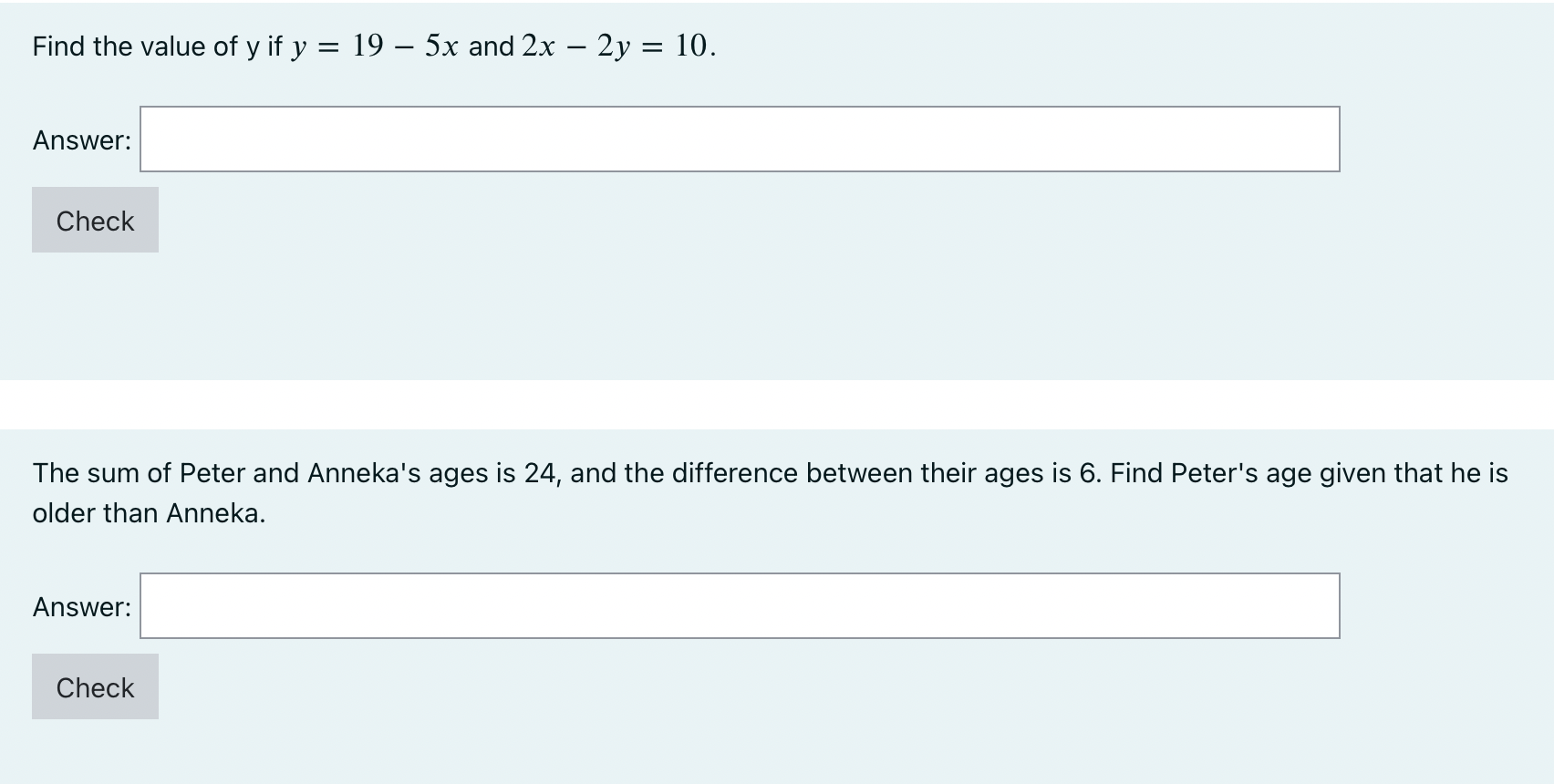Focus the answer box beside the first Answer label

pyautogui.click(x=739, y=139)
